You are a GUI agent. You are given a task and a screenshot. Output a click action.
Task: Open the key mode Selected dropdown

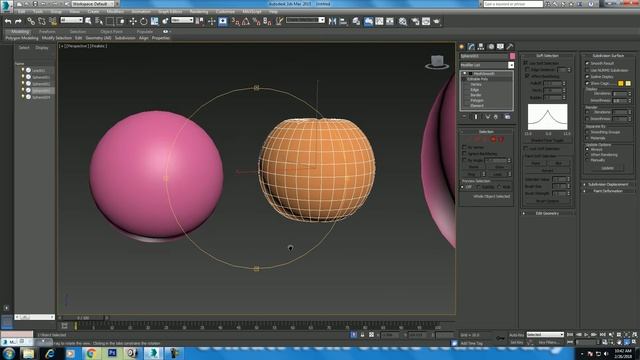(x=545, y=334)
